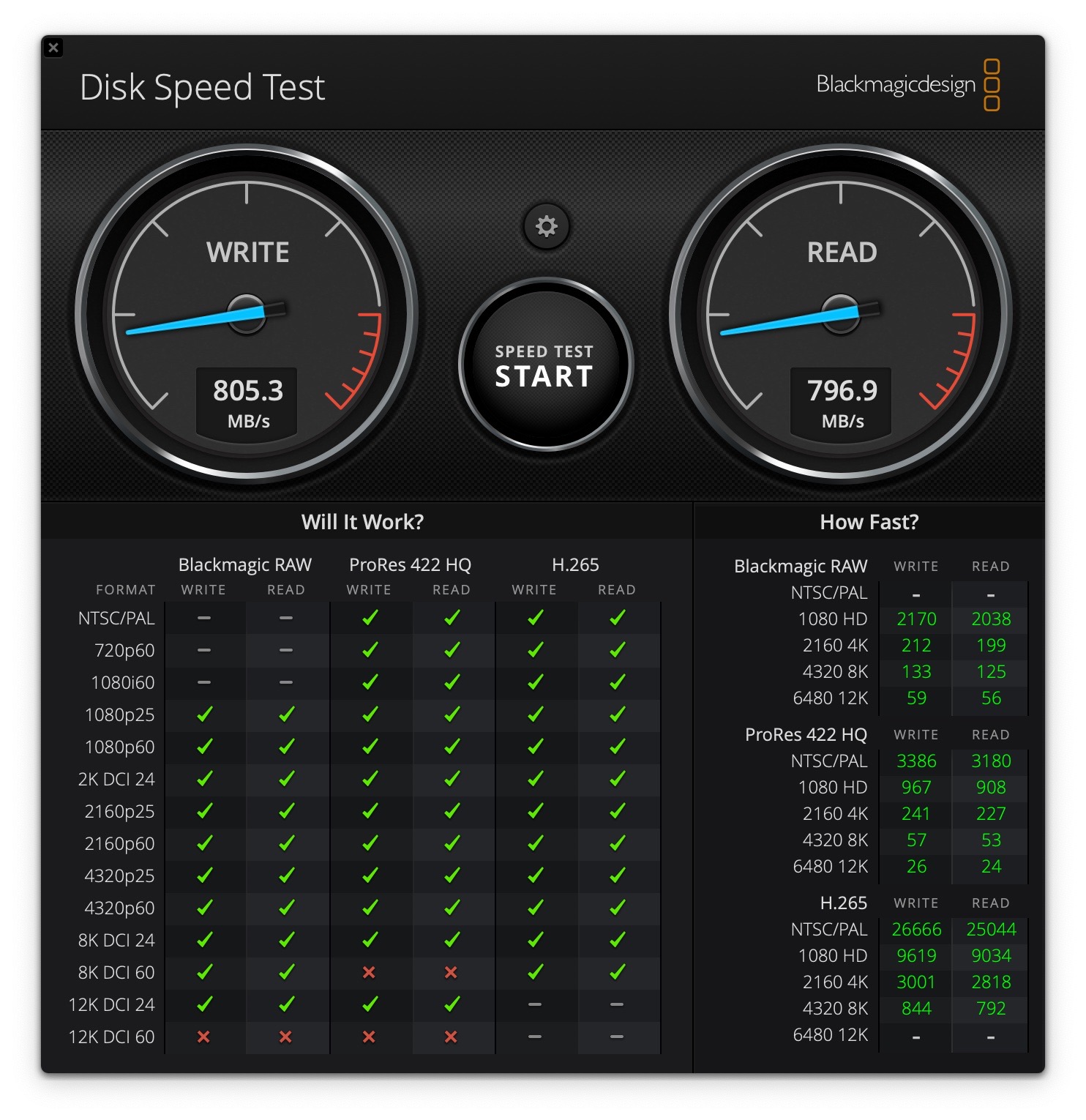
Task: Click Blackmagic RAW 6480 12K write value 59
Action: pyautogui.click(x=916, y=698)
